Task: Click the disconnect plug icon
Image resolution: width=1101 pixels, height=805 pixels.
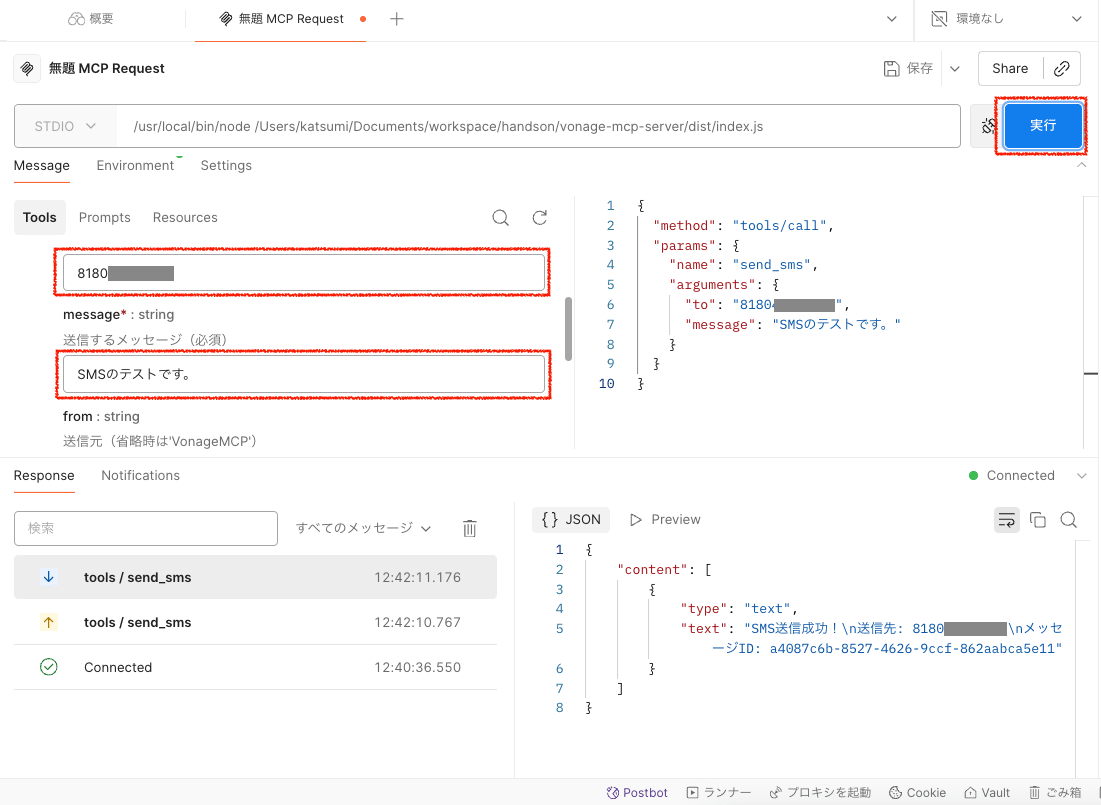Action: coord(988,126)
